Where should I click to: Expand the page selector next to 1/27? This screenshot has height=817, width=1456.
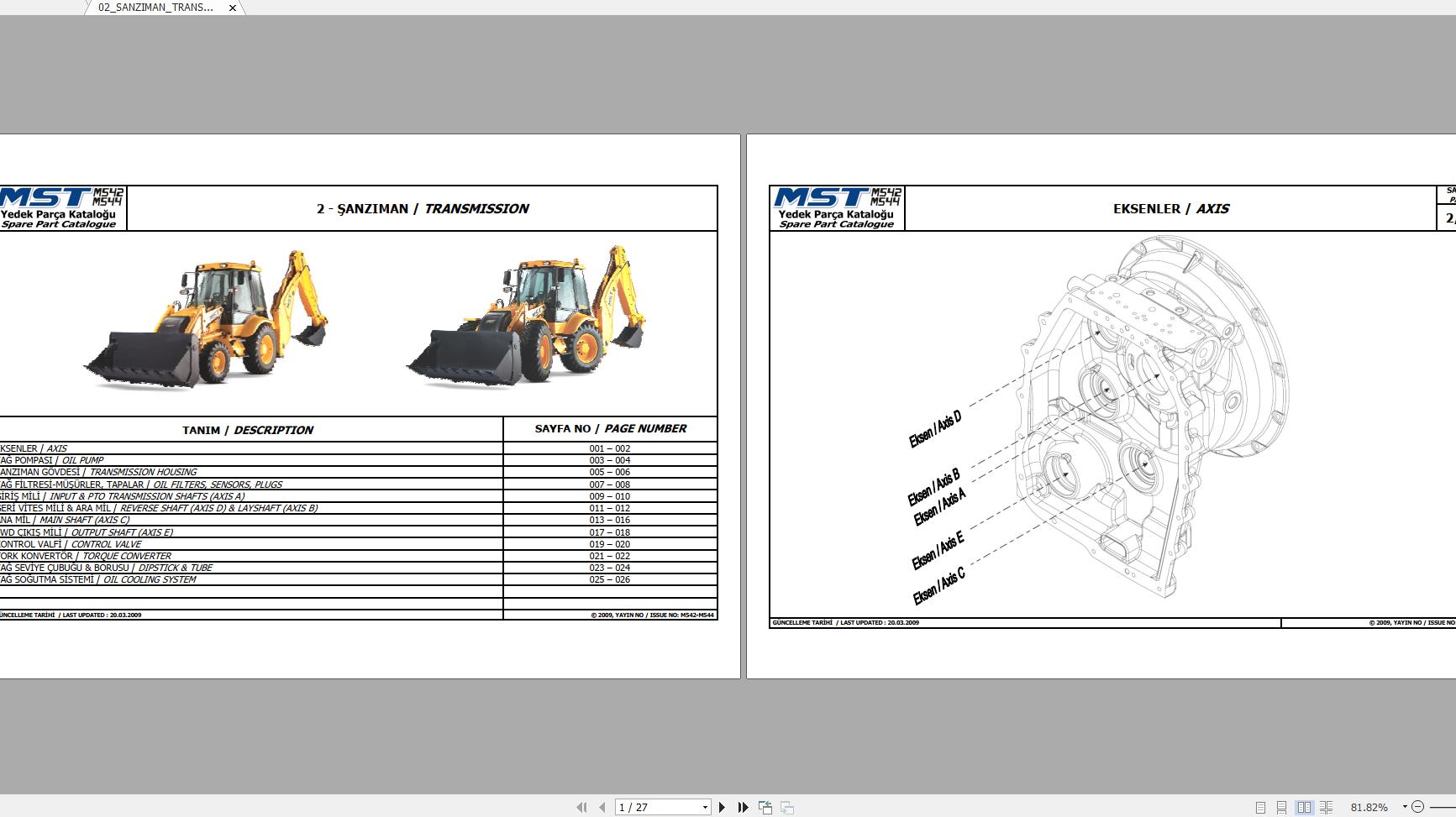pos(706,807)
